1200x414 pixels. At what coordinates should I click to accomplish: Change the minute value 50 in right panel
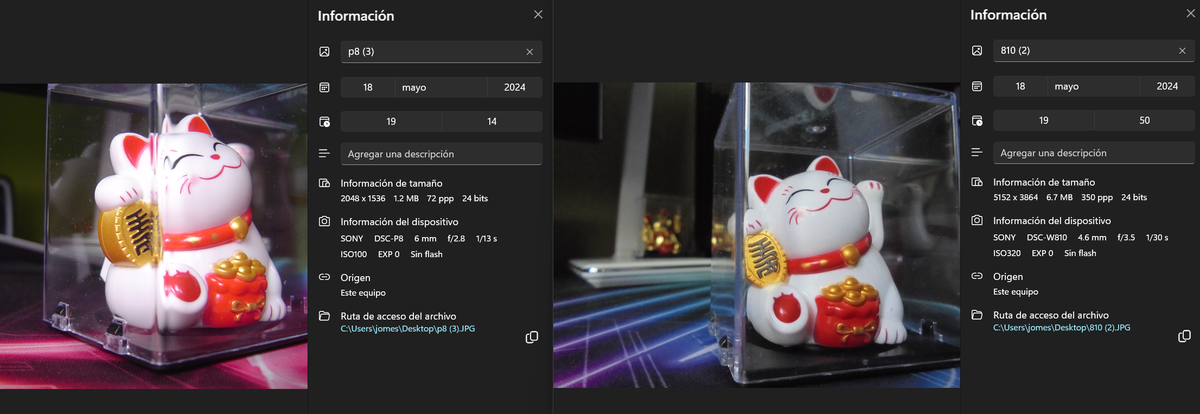tap(1144, 121)
